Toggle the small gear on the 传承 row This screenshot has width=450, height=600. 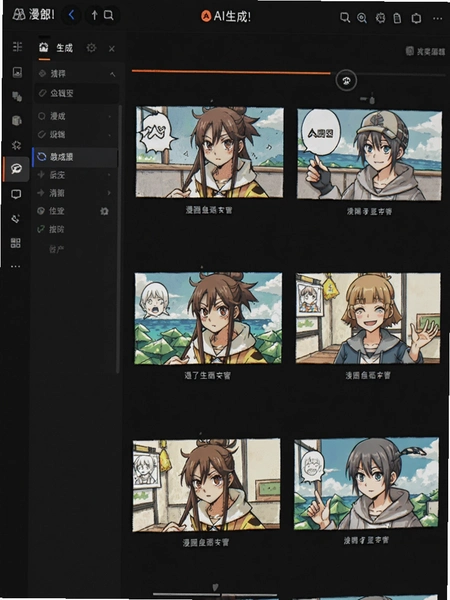tap(104, 211)
